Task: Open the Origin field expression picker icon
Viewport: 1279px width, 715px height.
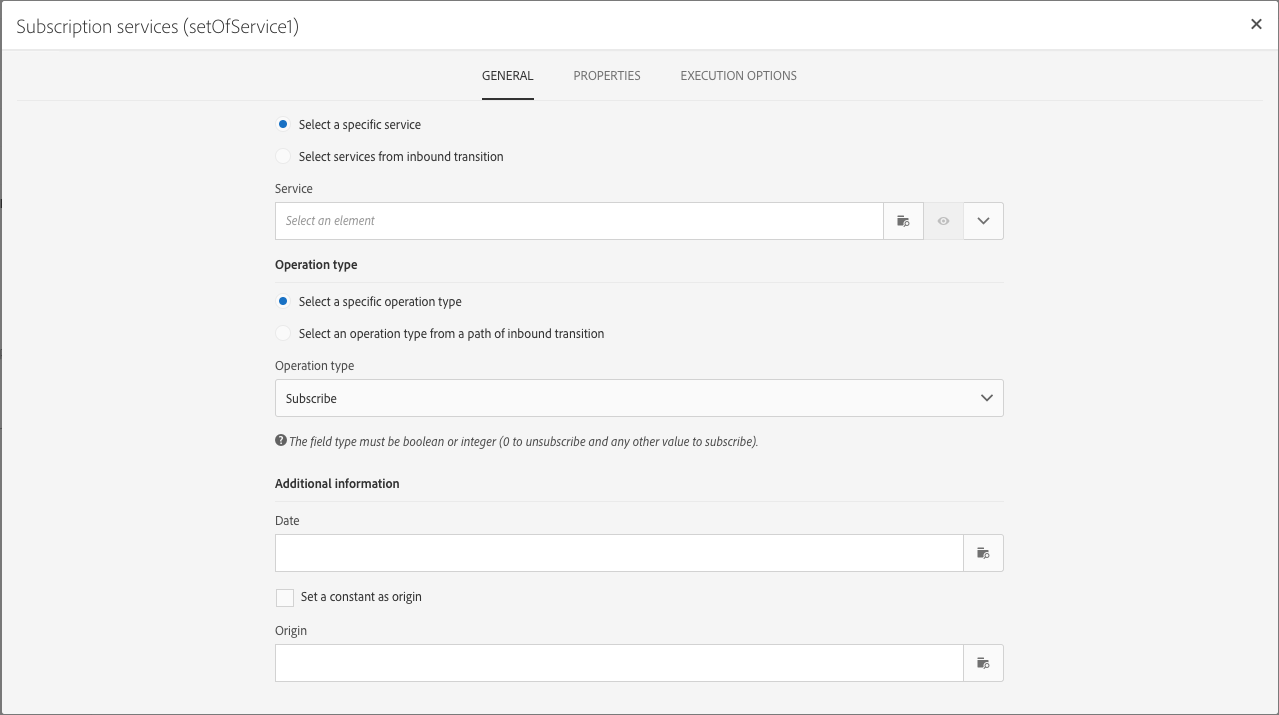Action: pyautogui.click(x=983, y=663)
